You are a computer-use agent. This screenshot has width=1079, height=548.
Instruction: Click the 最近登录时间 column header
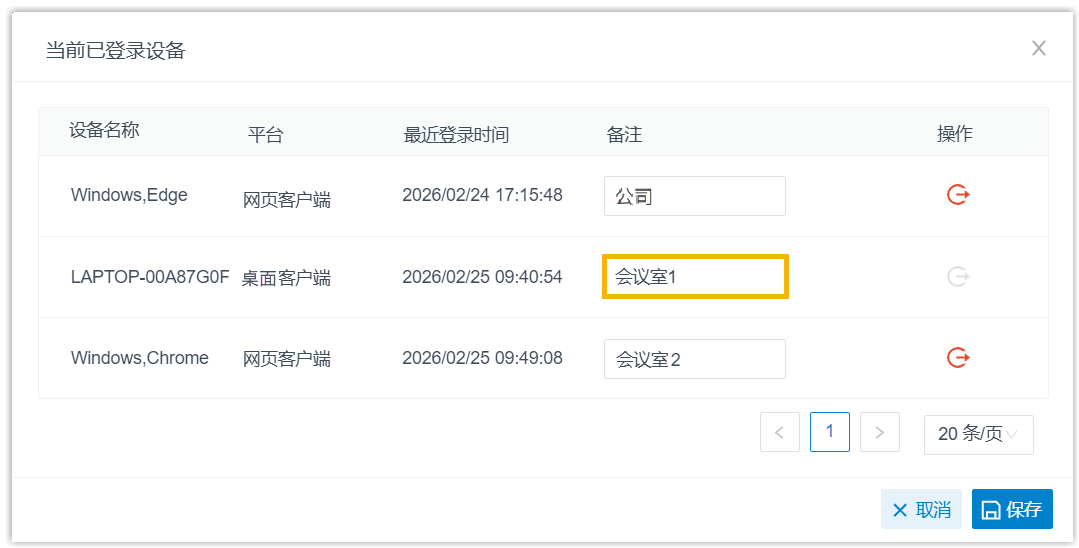456,134
